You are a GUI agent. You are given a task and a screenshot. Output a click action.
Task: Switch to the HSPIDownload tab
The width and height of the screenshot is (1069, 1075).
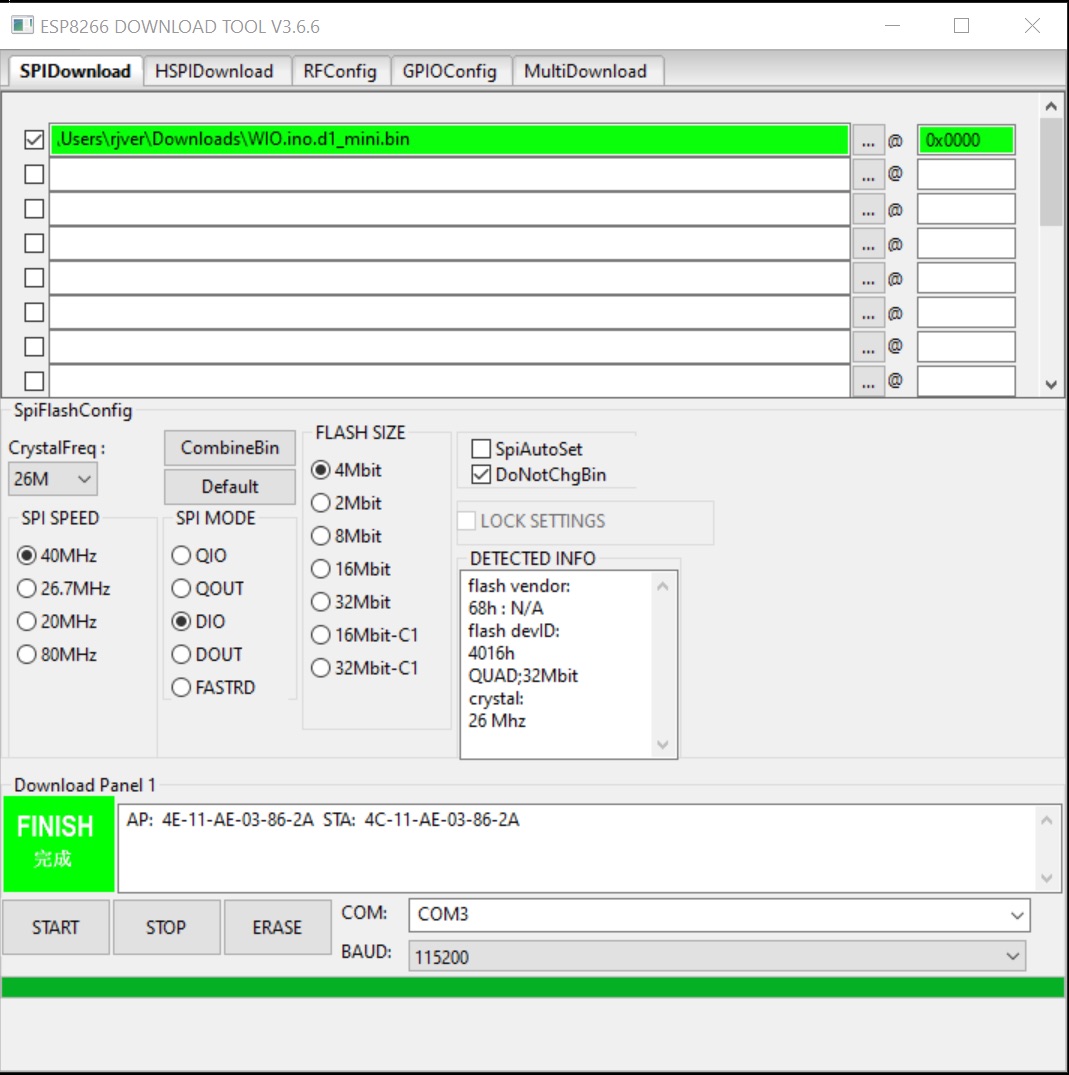[214, 71]
